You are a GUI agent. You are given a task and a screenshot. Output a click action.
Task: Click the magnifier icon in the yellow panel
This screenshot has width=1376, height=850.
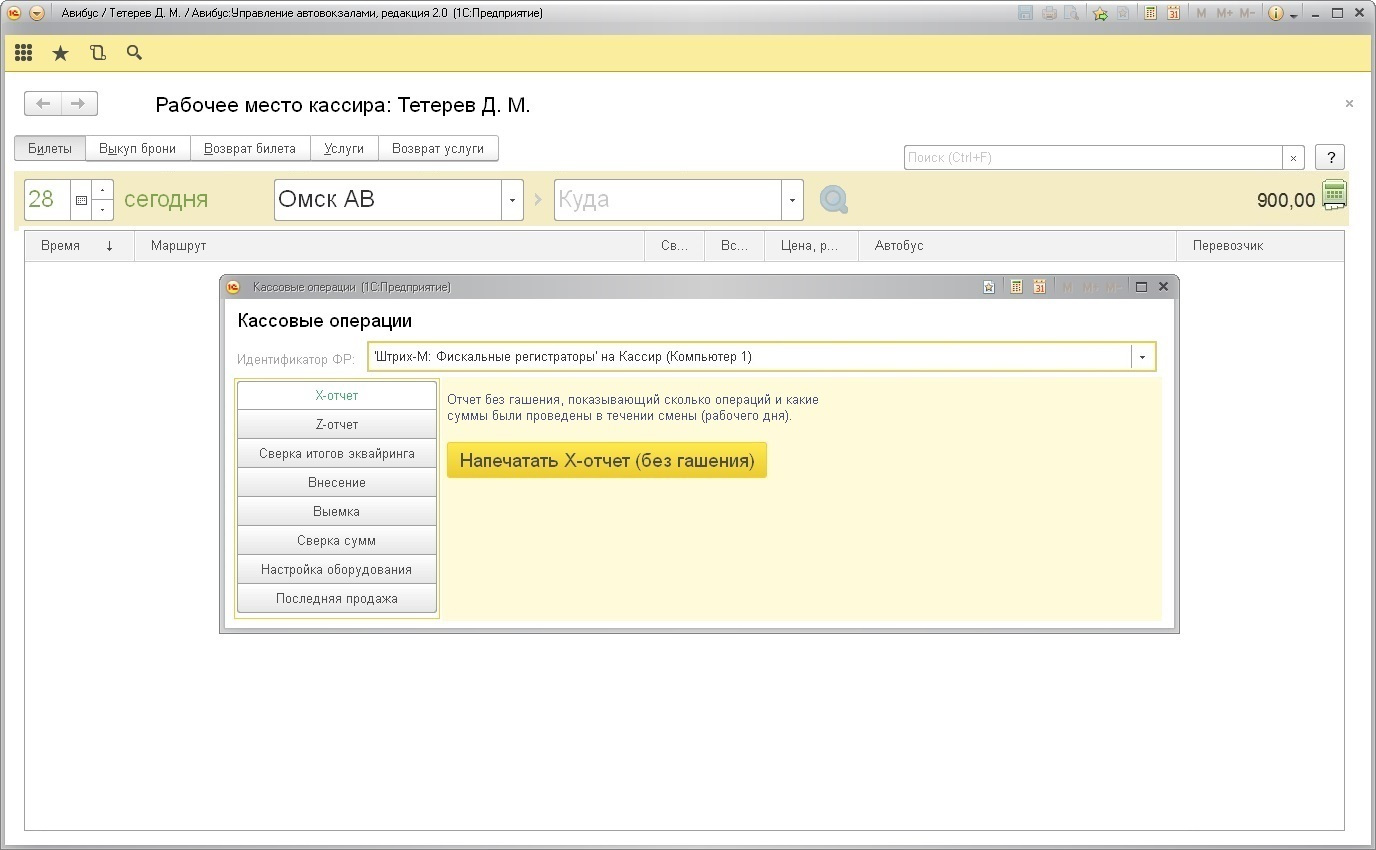point(134,53)
